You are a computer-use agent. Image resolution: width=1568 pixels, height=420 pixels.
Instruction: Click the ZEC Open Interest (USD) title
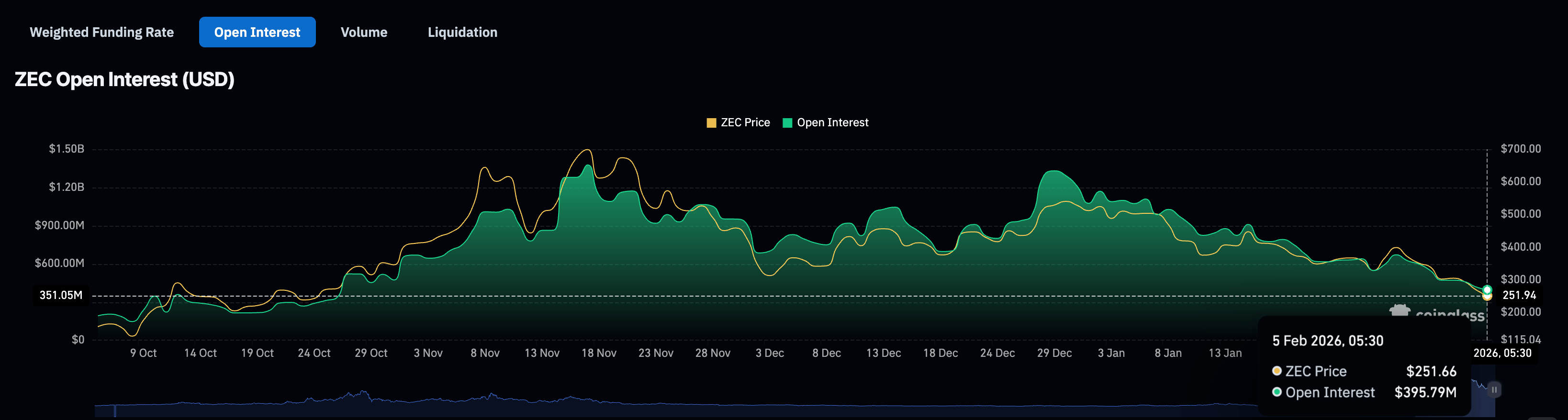(x=125, y=80)
